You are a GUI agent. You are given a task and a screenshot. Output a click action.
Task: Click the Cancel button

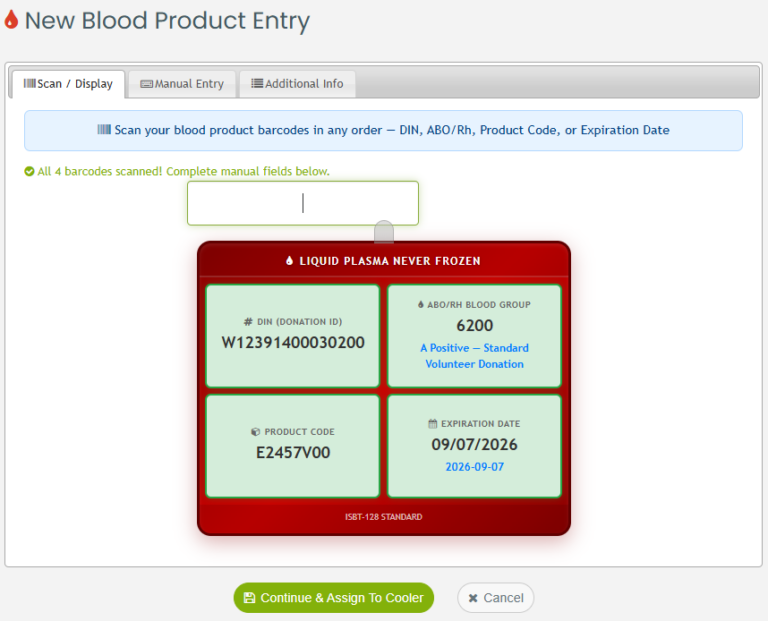tap(496, 597)
